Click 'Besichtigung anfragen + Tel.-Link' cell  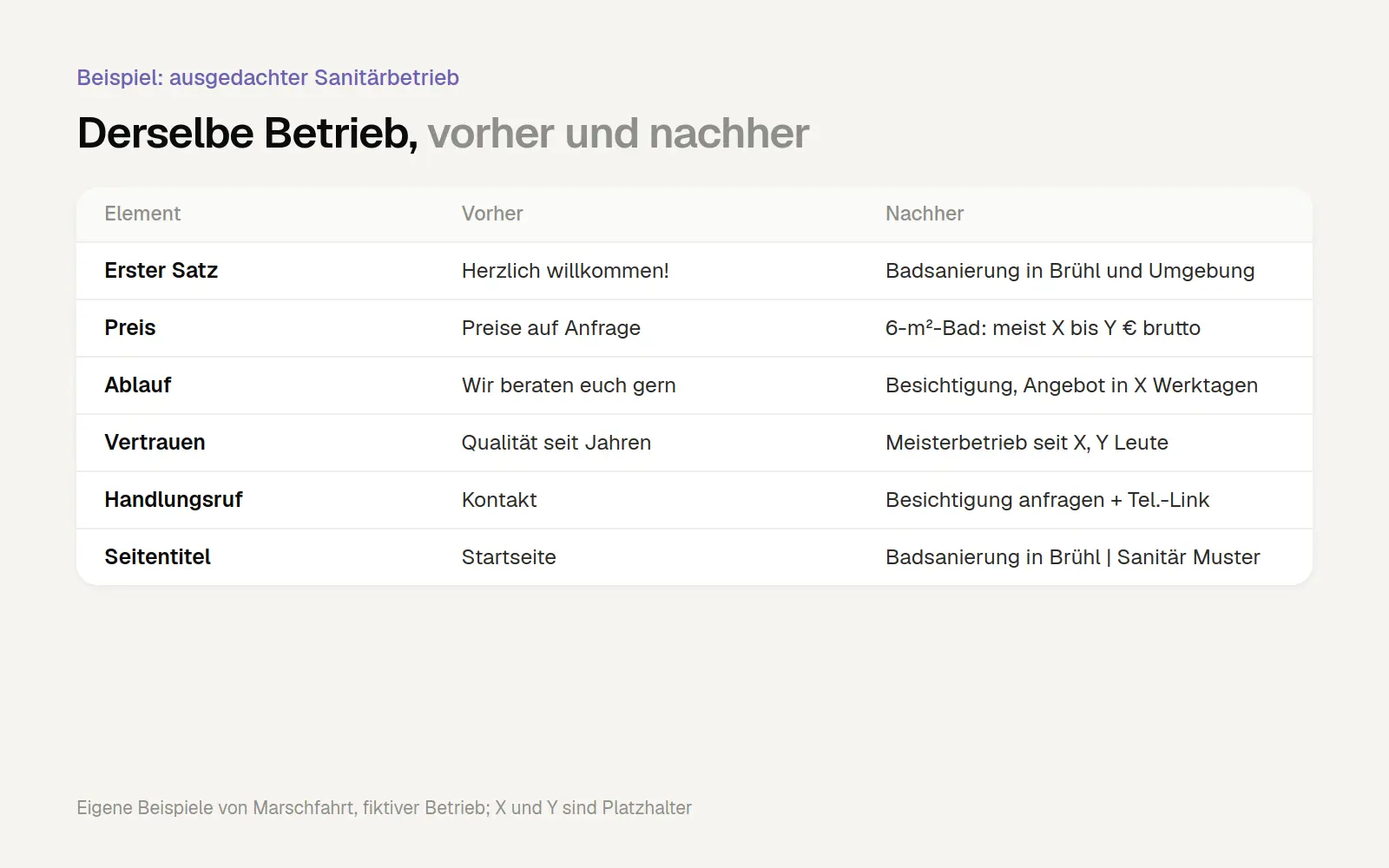pos(1047,500)
